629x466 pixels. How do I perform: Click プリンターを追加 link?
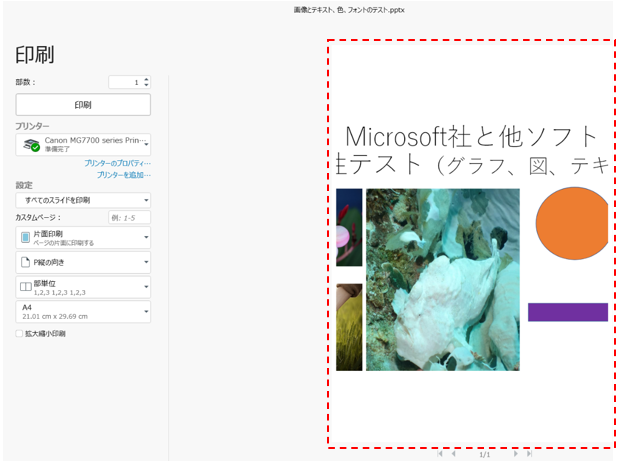(124, 175)
